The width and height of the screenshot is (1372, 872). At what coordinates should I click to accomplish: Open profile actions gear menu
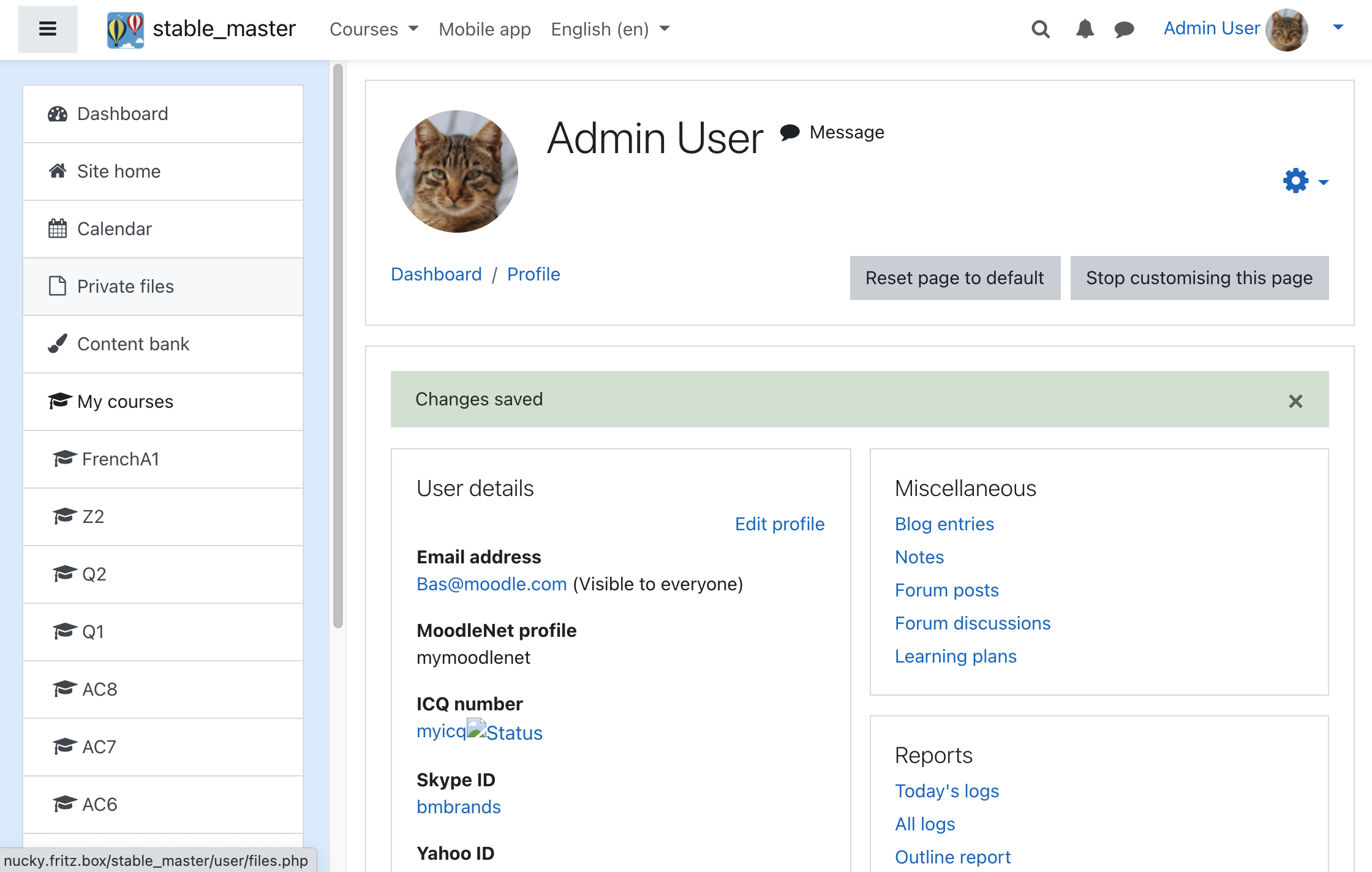point(1305,181)
